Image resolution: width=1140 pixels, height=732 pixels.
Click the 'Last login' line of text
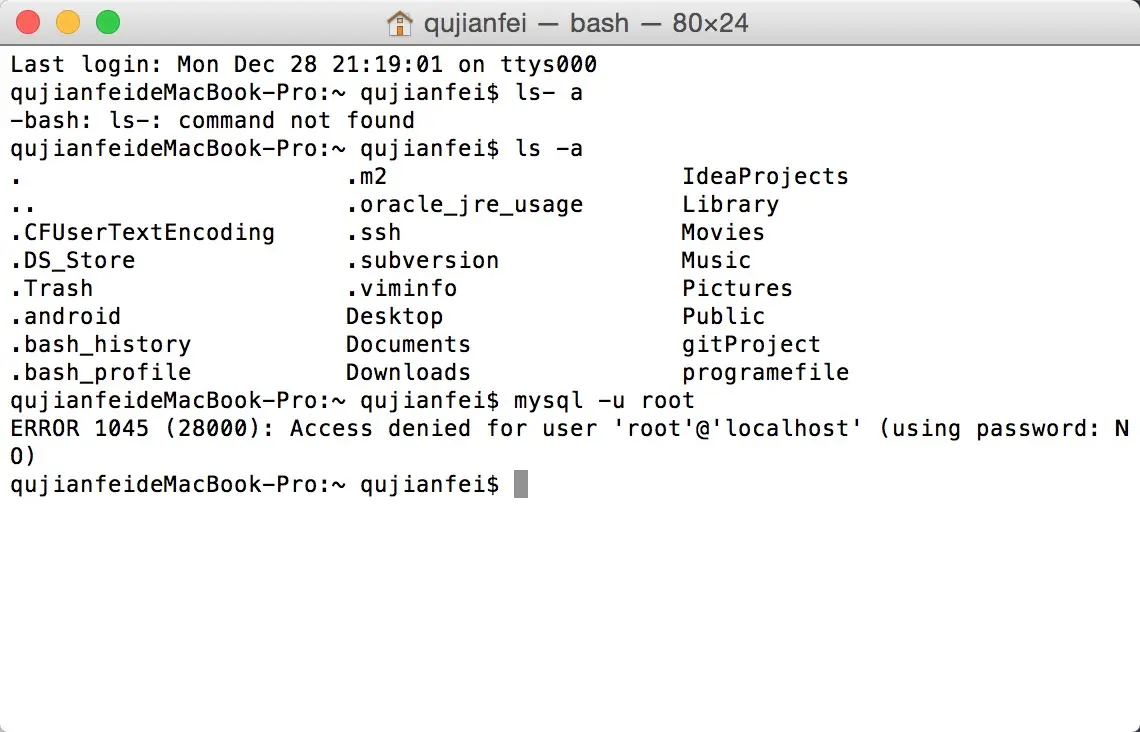[303, 65]
